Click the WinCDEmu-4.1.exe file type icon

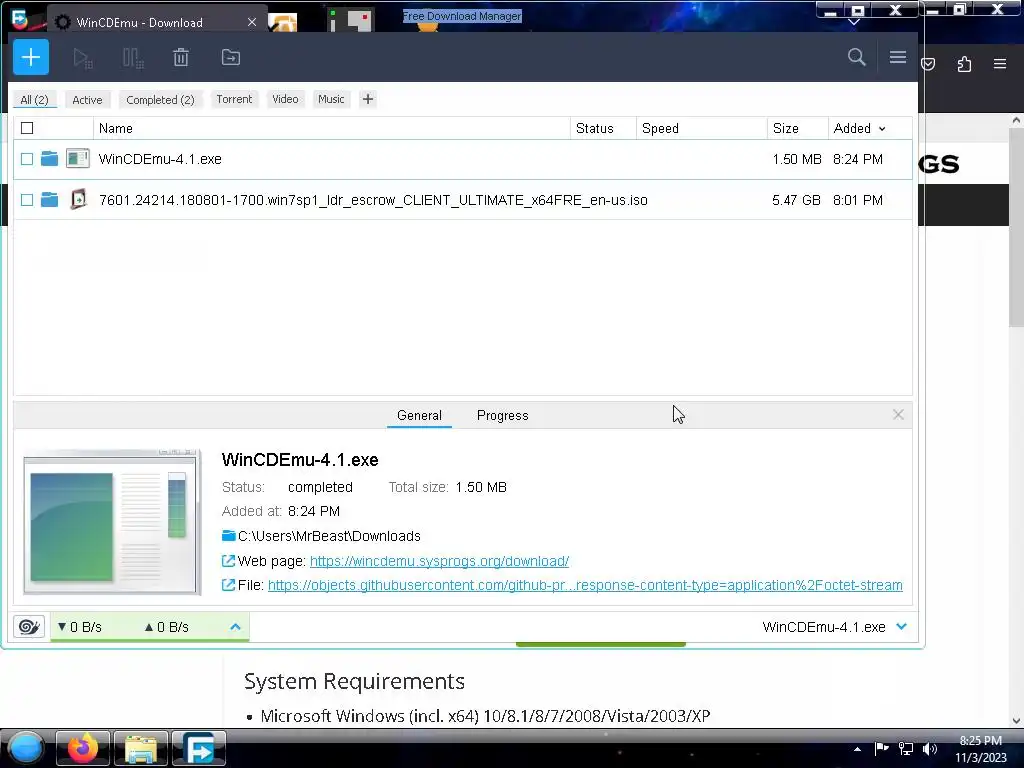[78, 158]
